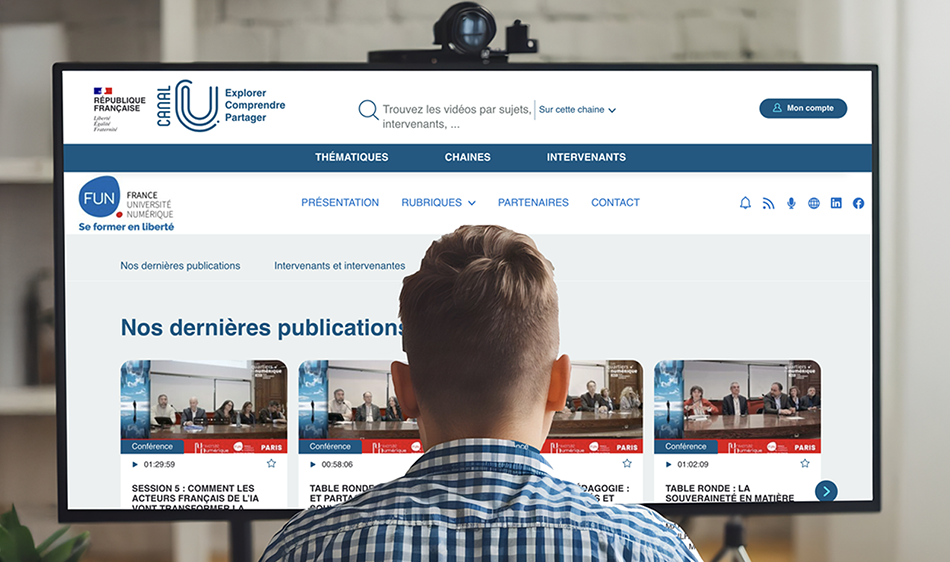Open the Facebook icon
The image size is (950, 562).
(x=858, y=203)
